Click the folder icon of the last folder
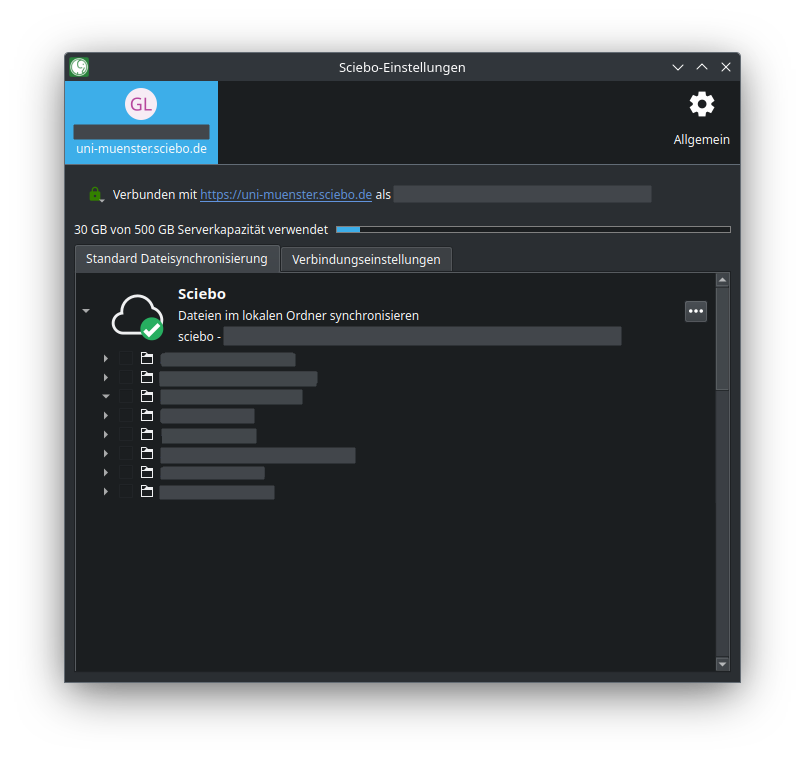The width and height of the screenshot is (805, 759). coord(147,492)
